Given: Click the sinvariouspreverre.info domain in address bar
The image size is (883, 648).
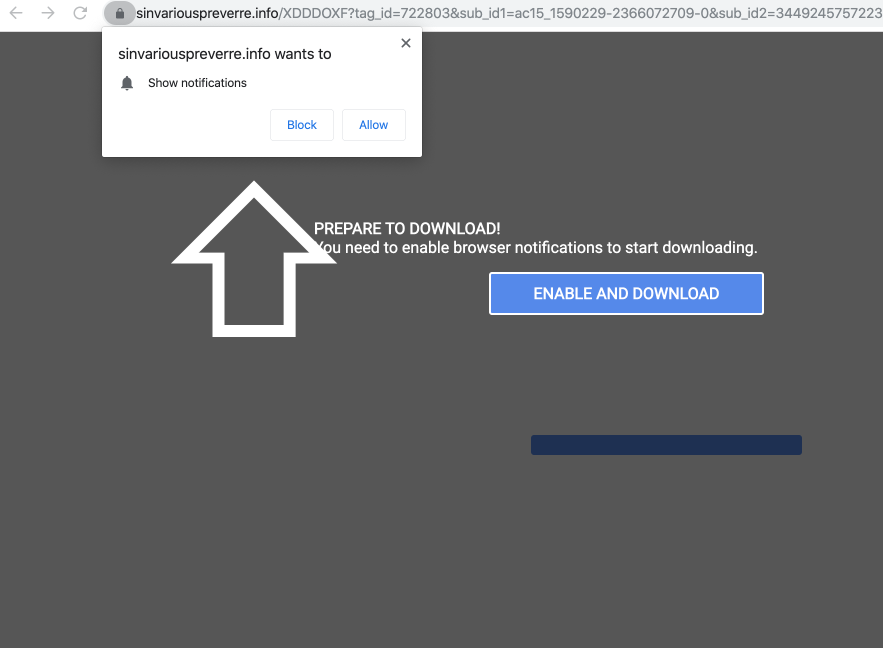Looking at the screenshot, I should [205, 13].
